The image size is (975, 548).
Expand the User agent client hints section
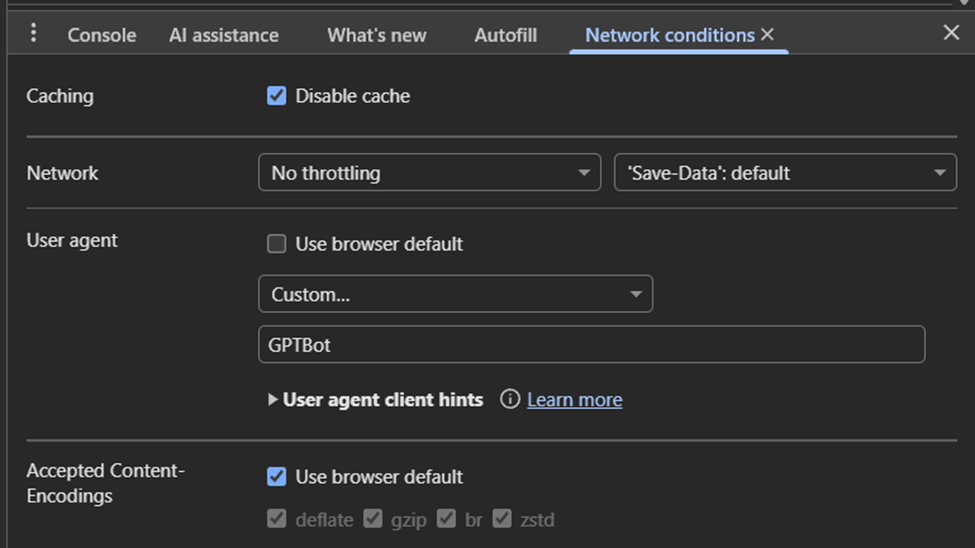point(273,399)
